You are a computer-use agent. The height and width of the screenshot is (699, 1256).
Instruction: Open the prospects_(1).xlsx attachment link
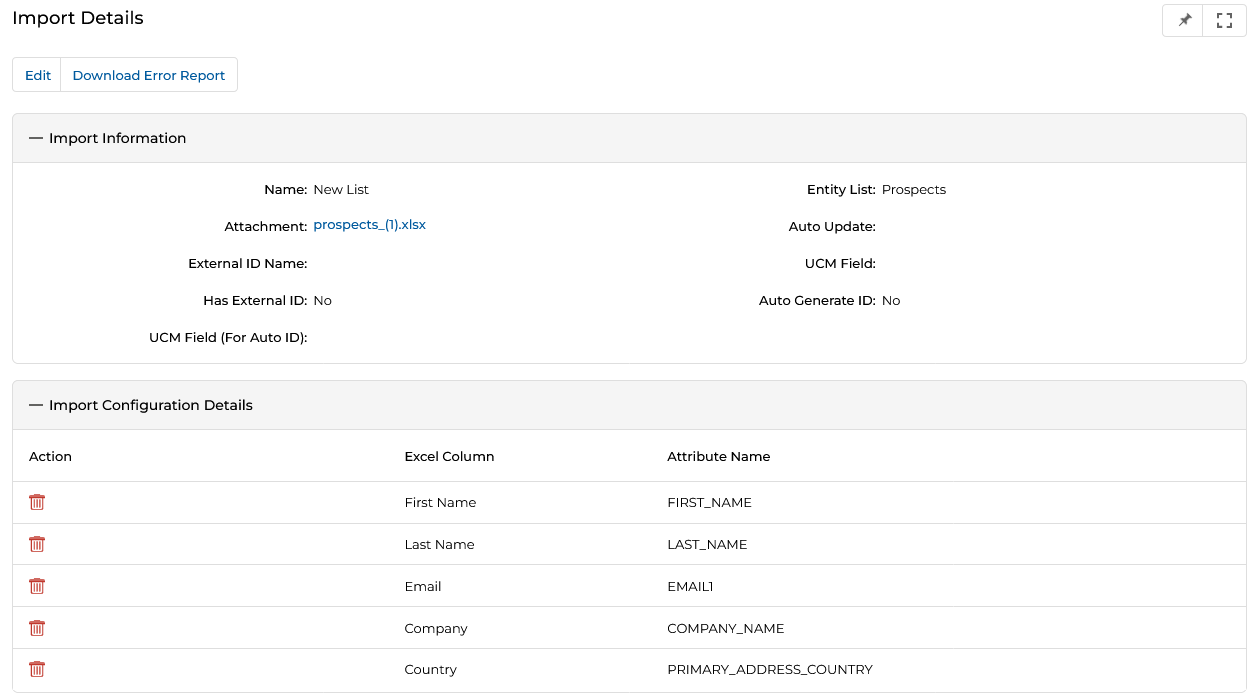(x=369, y=225)
